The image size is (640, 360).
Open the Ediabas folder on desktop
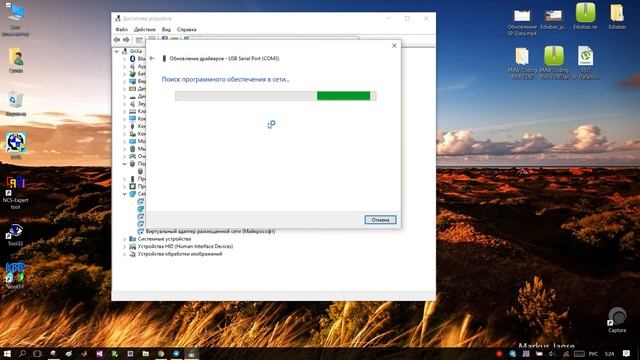[617, 17]
